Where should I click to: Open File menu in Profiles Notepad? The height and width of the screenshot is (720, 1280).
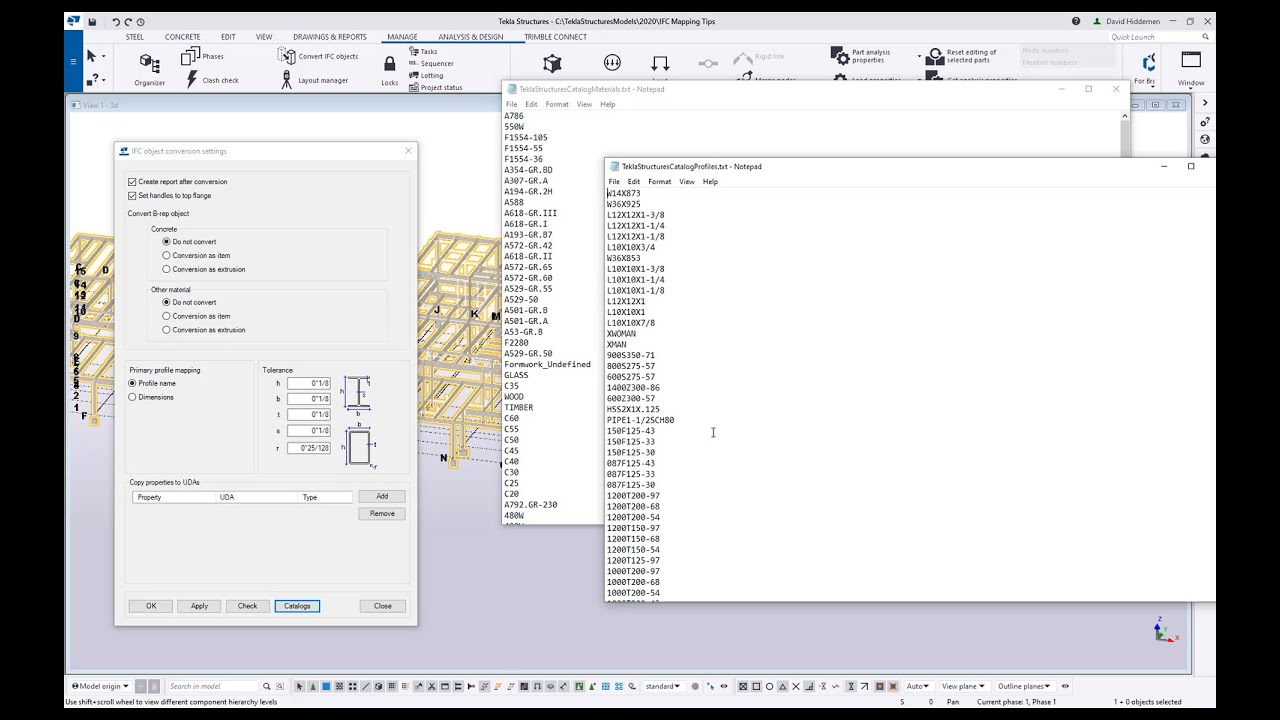click(614, 182)
